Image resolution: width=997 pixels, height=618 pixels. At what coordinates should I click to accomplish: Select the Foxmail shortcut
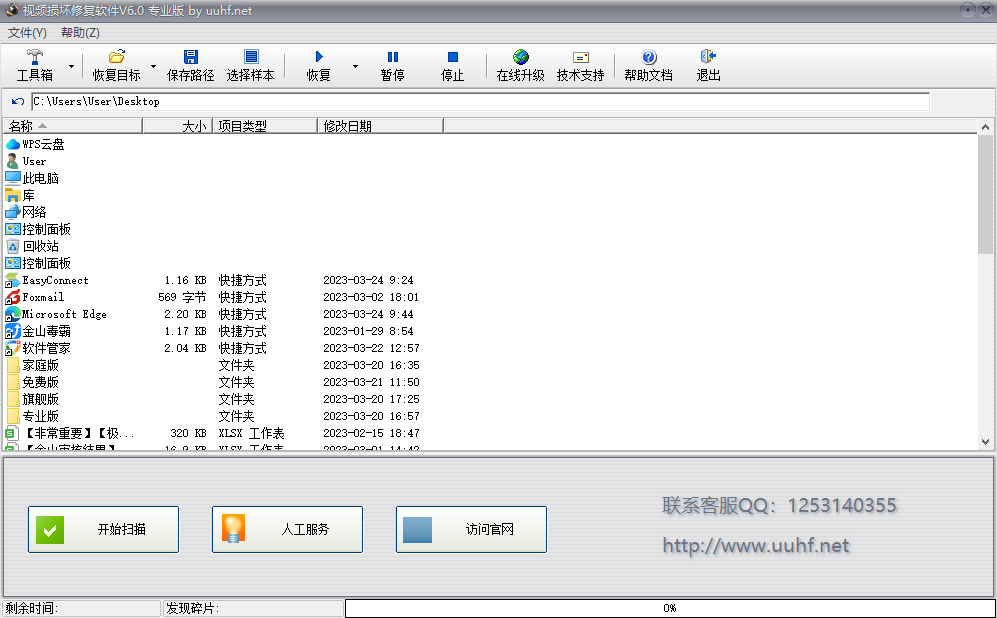(x=35, y=297)
